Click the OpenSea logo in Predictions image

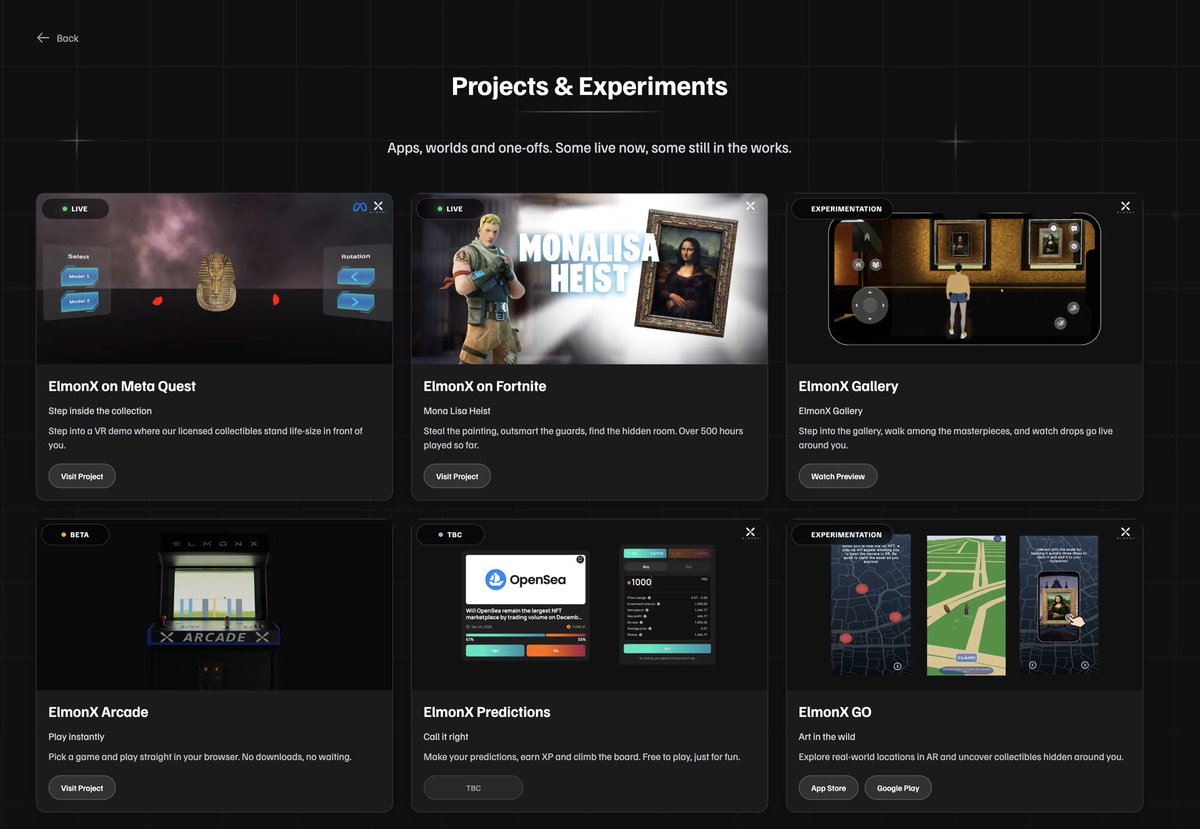click(524, 579)
